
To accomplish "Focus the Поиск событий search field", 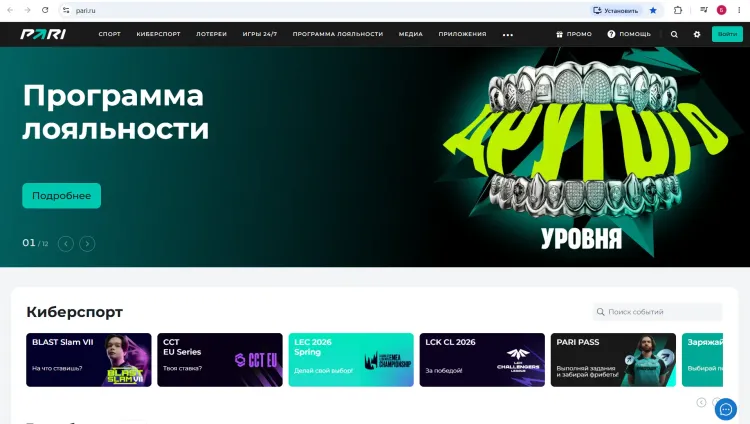I will (657, 312).
